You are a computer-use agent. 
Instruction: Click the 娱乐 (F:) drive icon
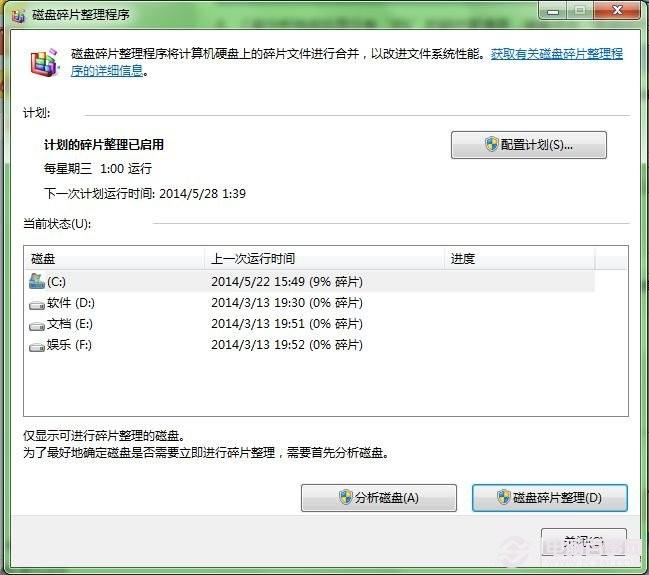pos(37,347)
